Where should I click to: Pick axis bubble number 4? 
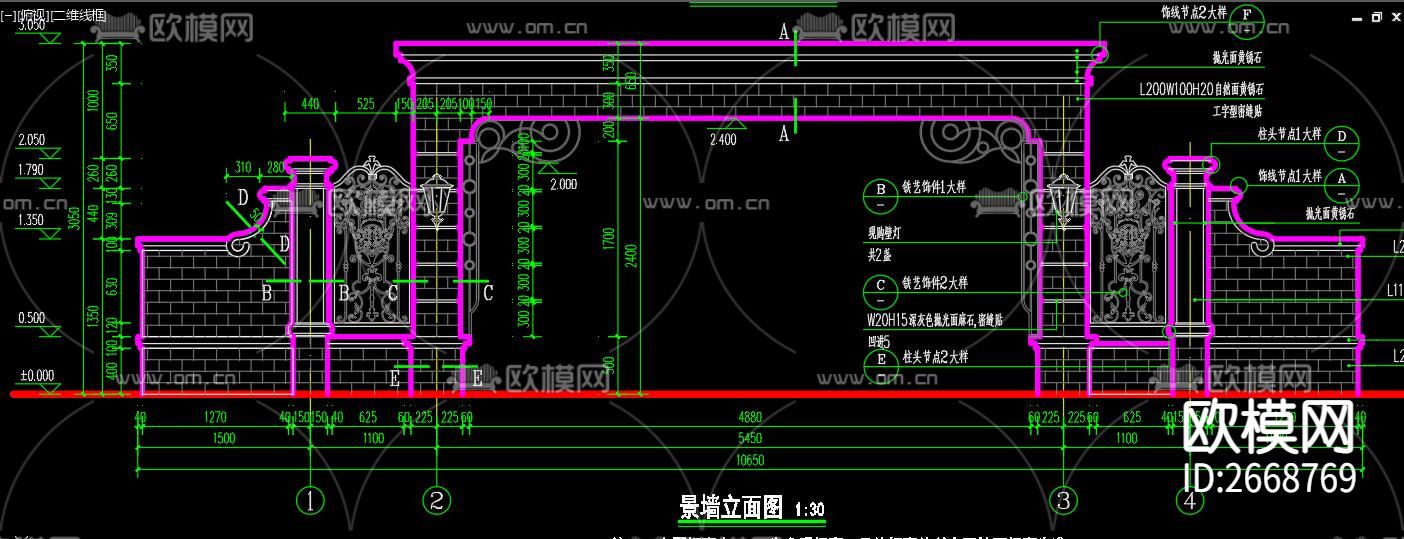pos(1189,499)
